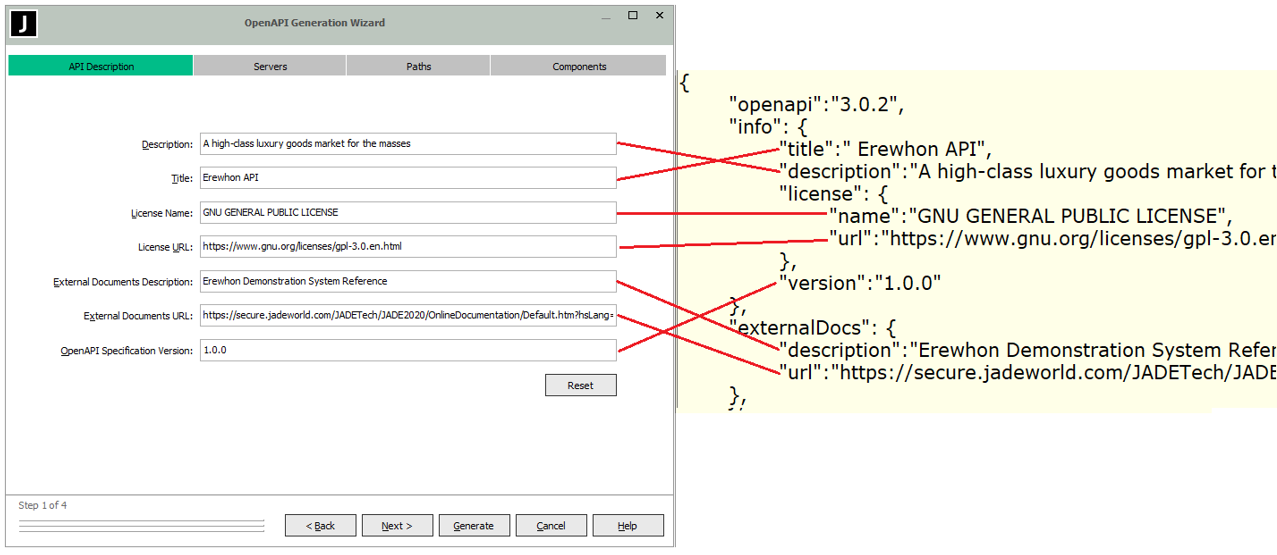This screenshot has height=555, width=1277.
Task: Click the JADE logo icon in title bar
Action: pyautogui.click(x=23, y=23)
